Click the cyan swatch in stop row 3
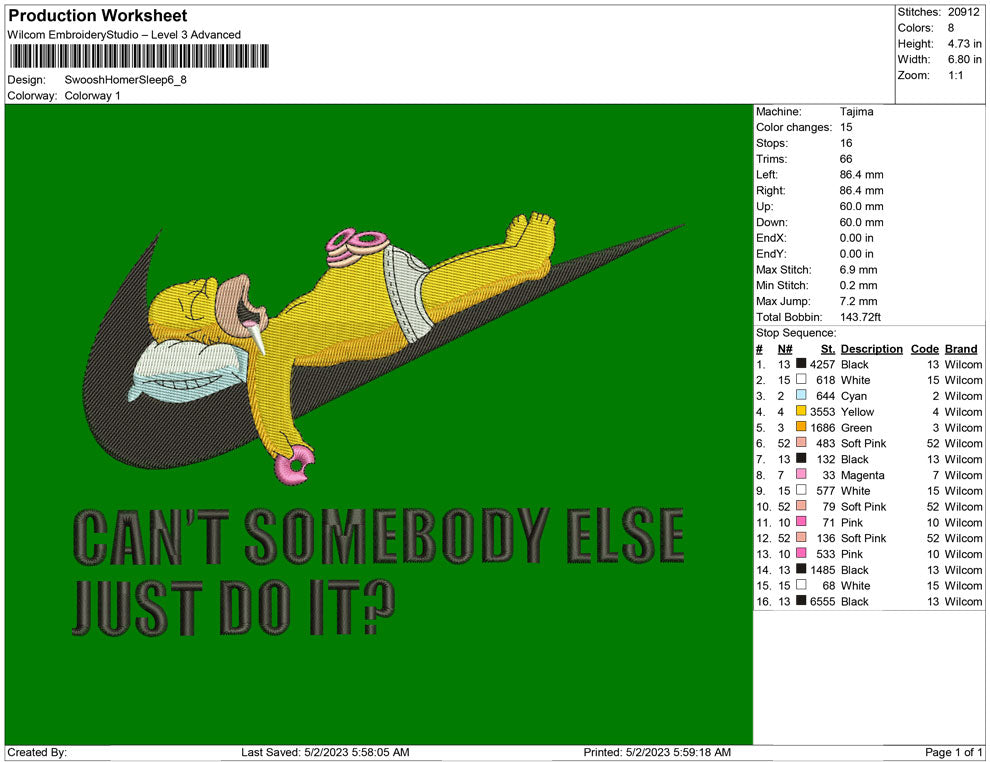 [801, 395]
